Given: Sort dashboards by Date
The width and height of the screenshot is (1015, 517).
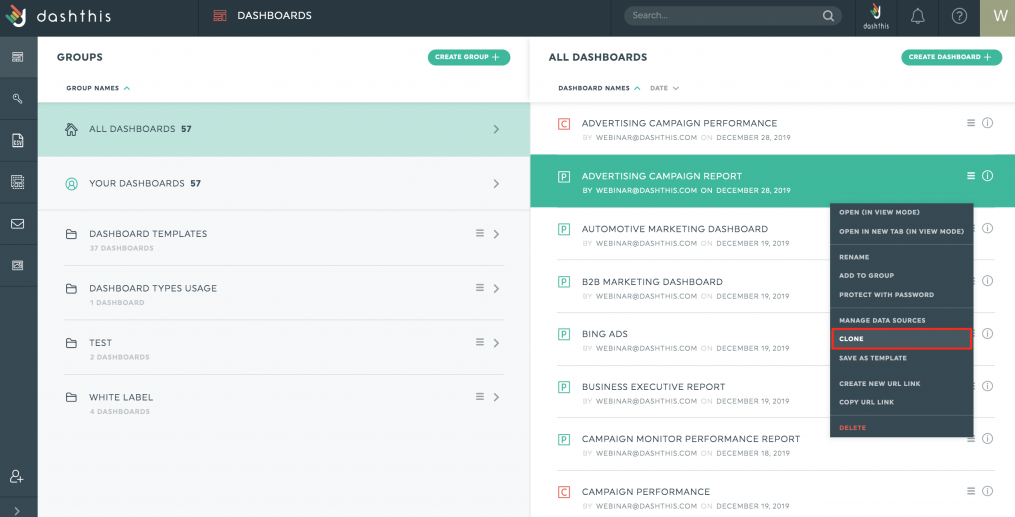Looking at the screenshot, I should [664, 88].
